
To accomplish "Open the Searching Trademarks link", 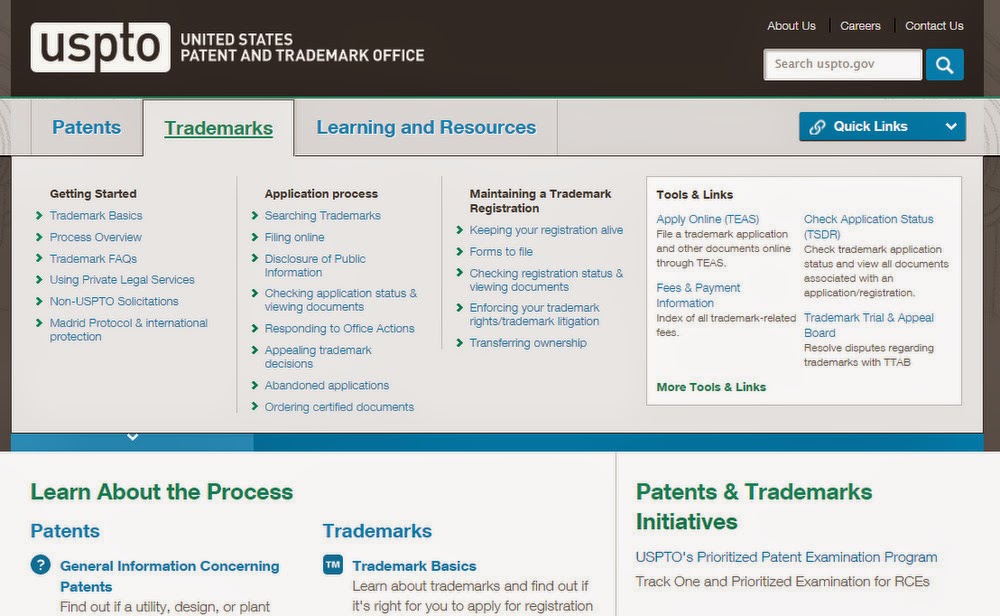I will click(322, 216).
